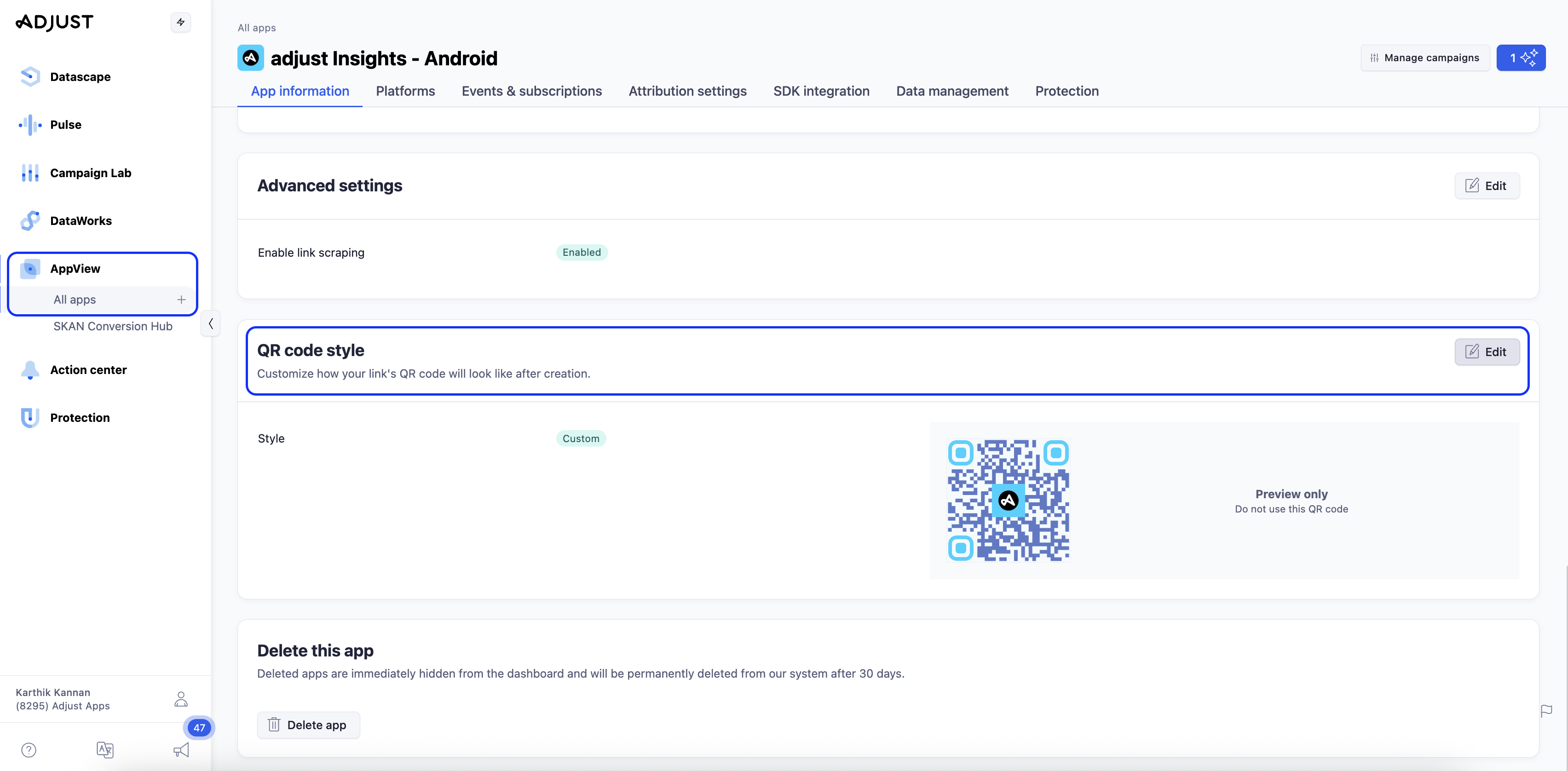
Task: Open announcements megaphone with 47 badge
Action: click(181, 750)
